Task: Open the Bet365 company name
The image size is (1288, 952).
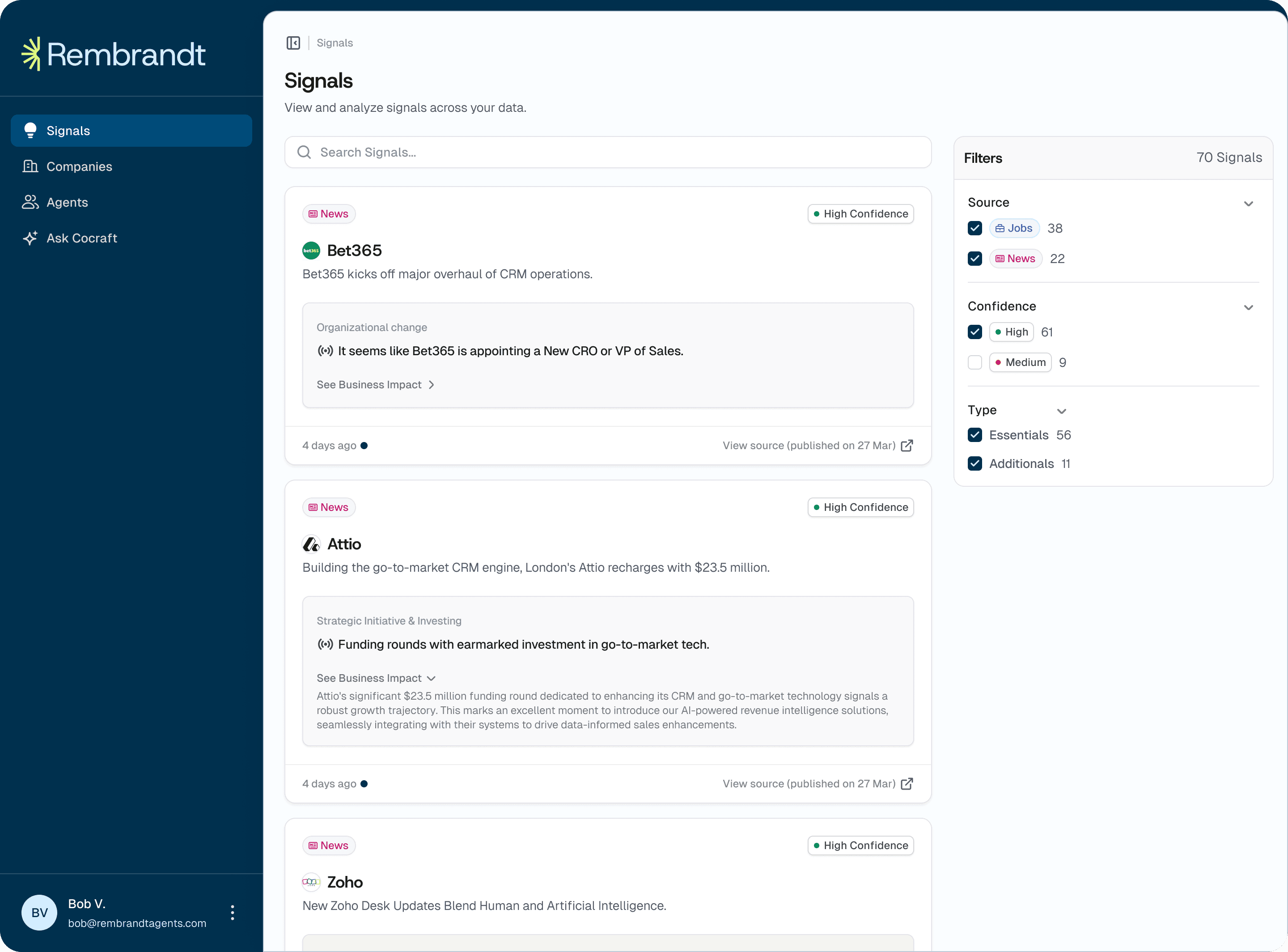Action: click(354, 251)
